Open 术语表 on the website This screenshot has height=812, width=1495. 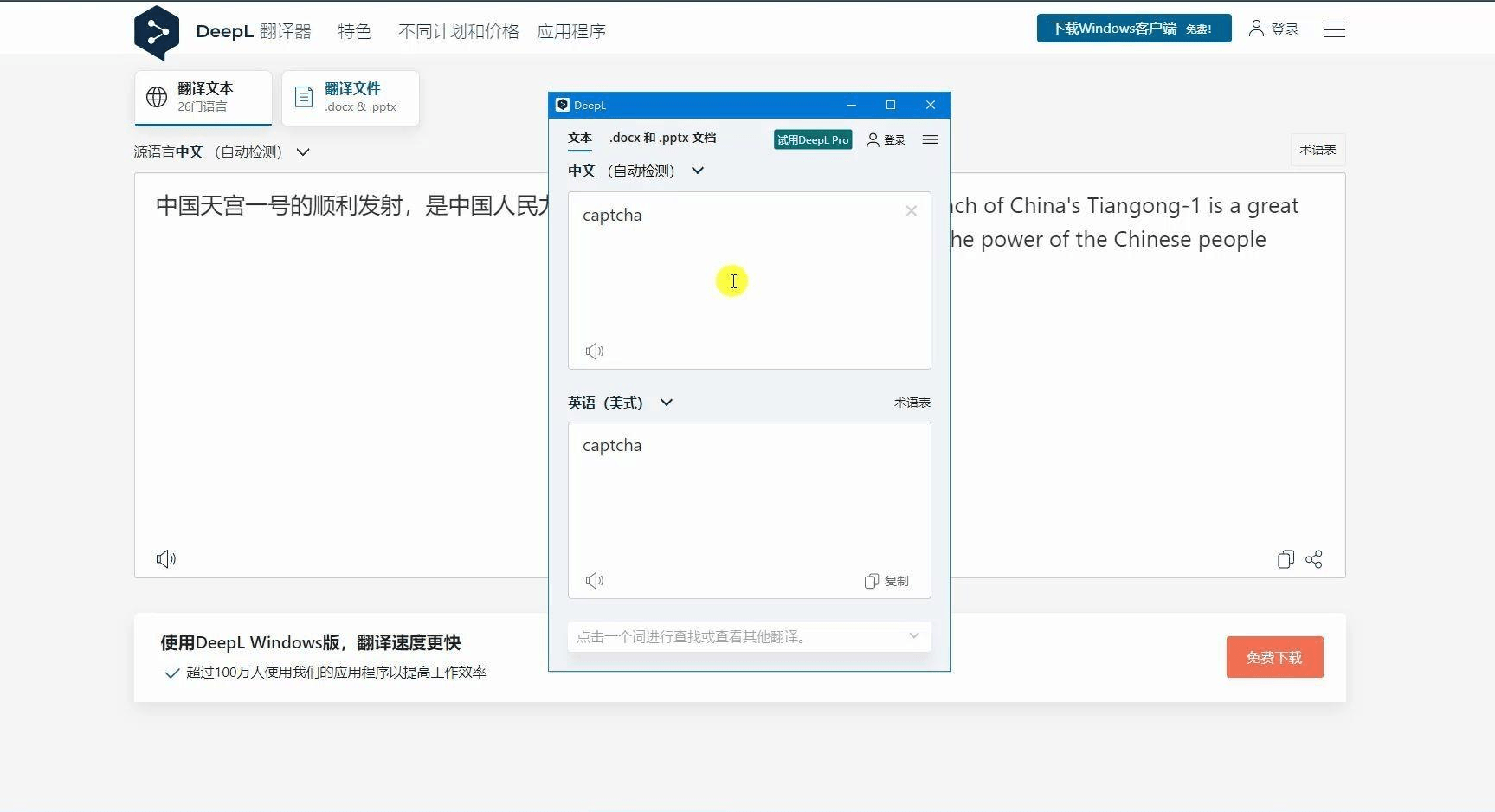click(x=1318, y=150)
